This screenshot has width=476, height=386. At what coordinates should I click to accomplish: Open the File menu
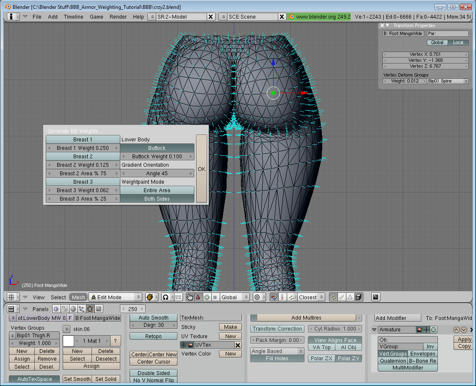(x=37, y=16)
